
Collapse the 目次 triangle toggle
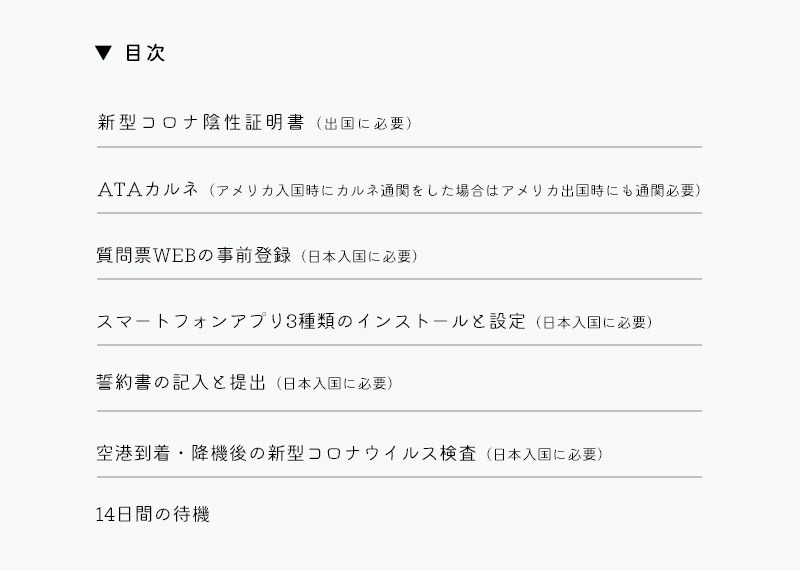pyautogui.click(x=104, y=53)
